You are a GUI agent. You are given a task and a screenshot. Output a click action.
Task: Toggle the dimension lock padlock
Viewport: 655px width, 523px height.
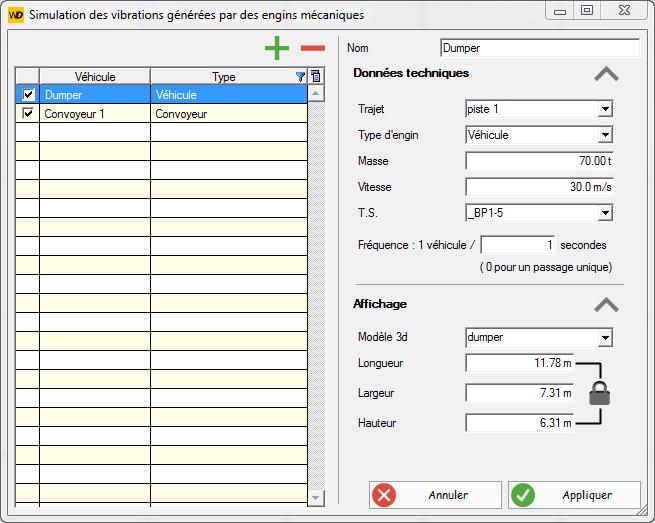tap(599, 393)
